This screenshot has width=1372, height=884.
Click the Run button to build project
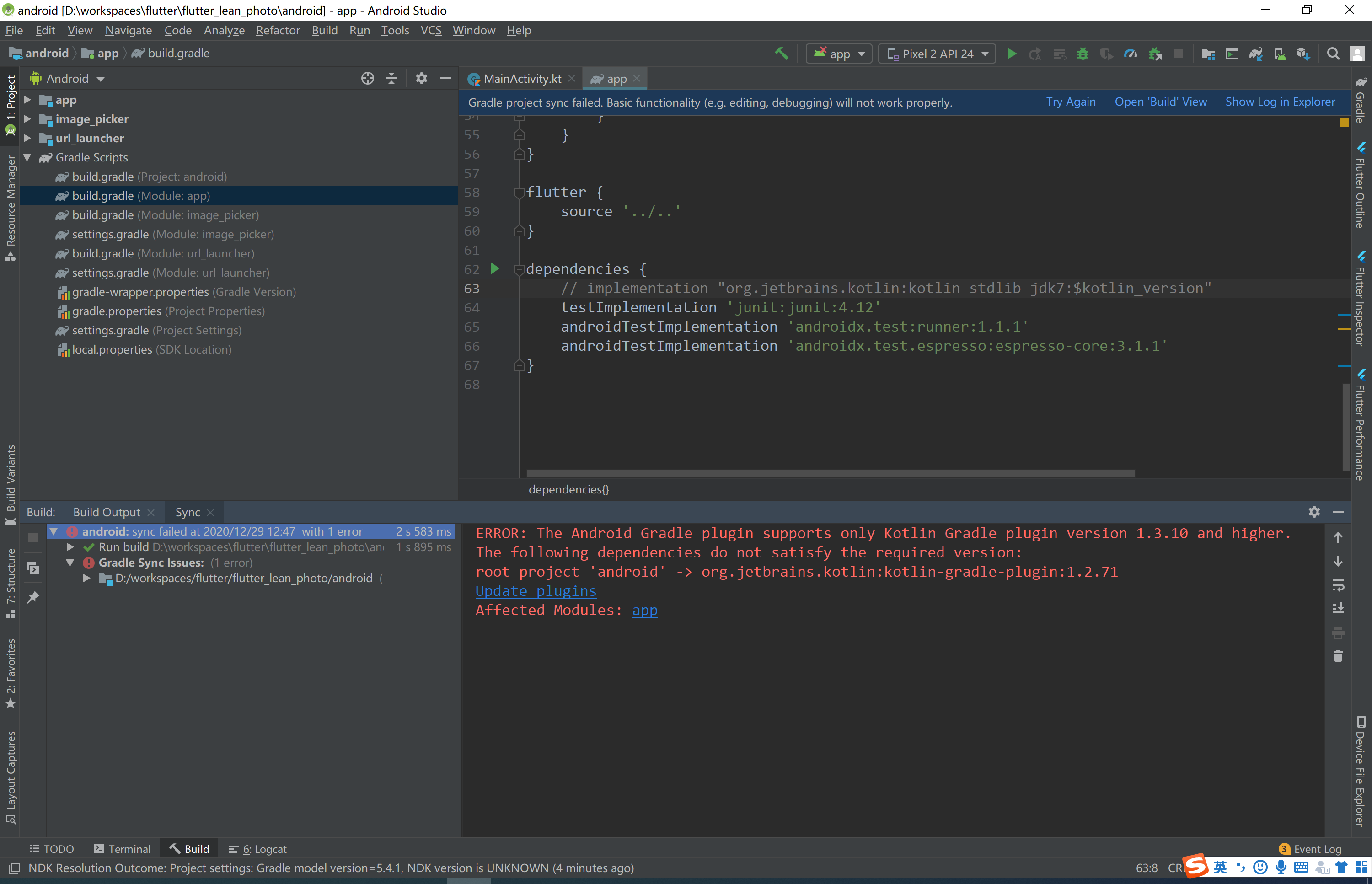(1012, 53)
